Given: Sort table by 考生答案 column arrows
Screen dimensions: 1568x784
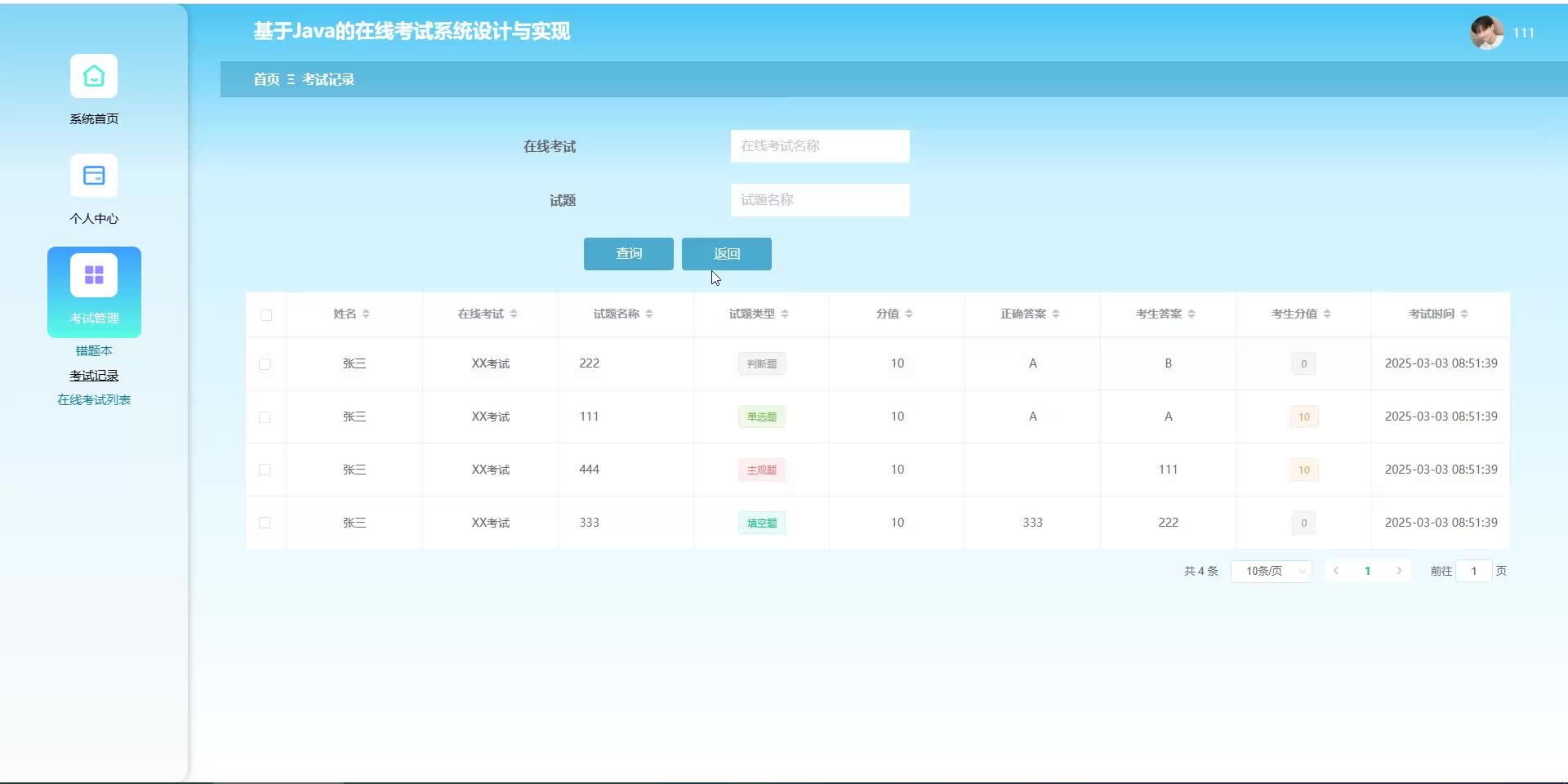Looking at the screenshot, I should coord(1192,314).
